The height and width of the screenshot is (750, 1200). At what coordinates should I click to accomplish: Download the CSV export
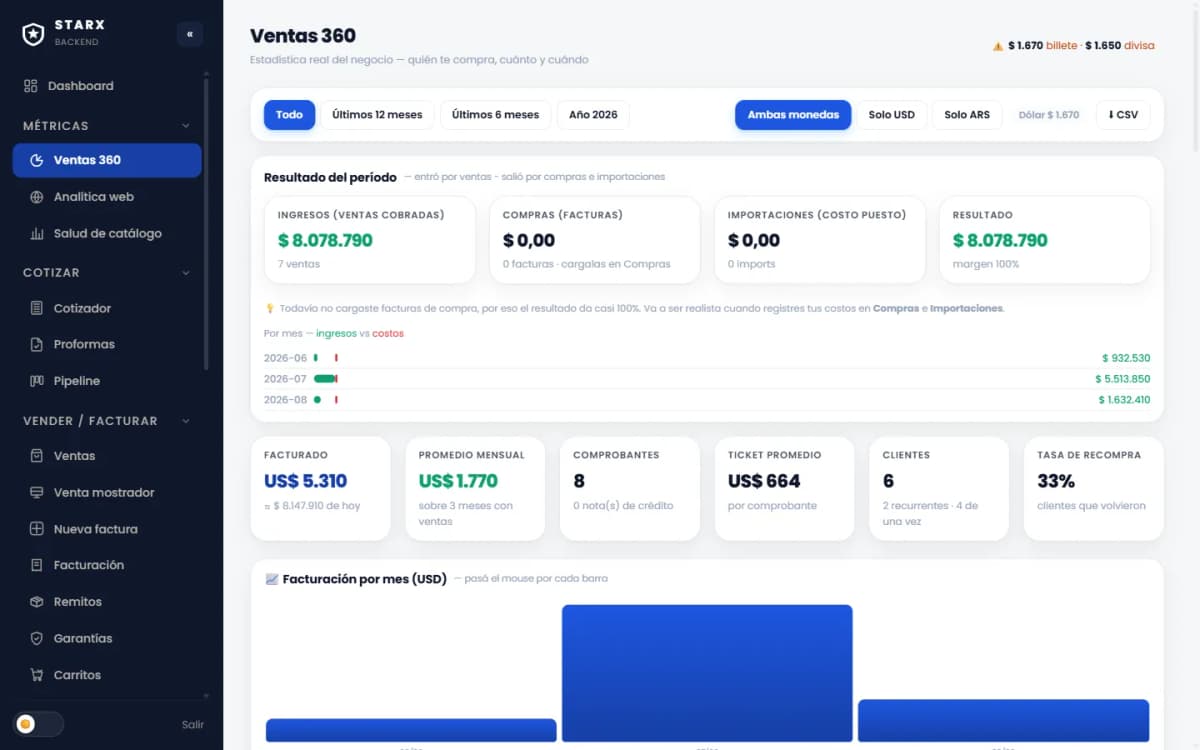pos(1123,115)
